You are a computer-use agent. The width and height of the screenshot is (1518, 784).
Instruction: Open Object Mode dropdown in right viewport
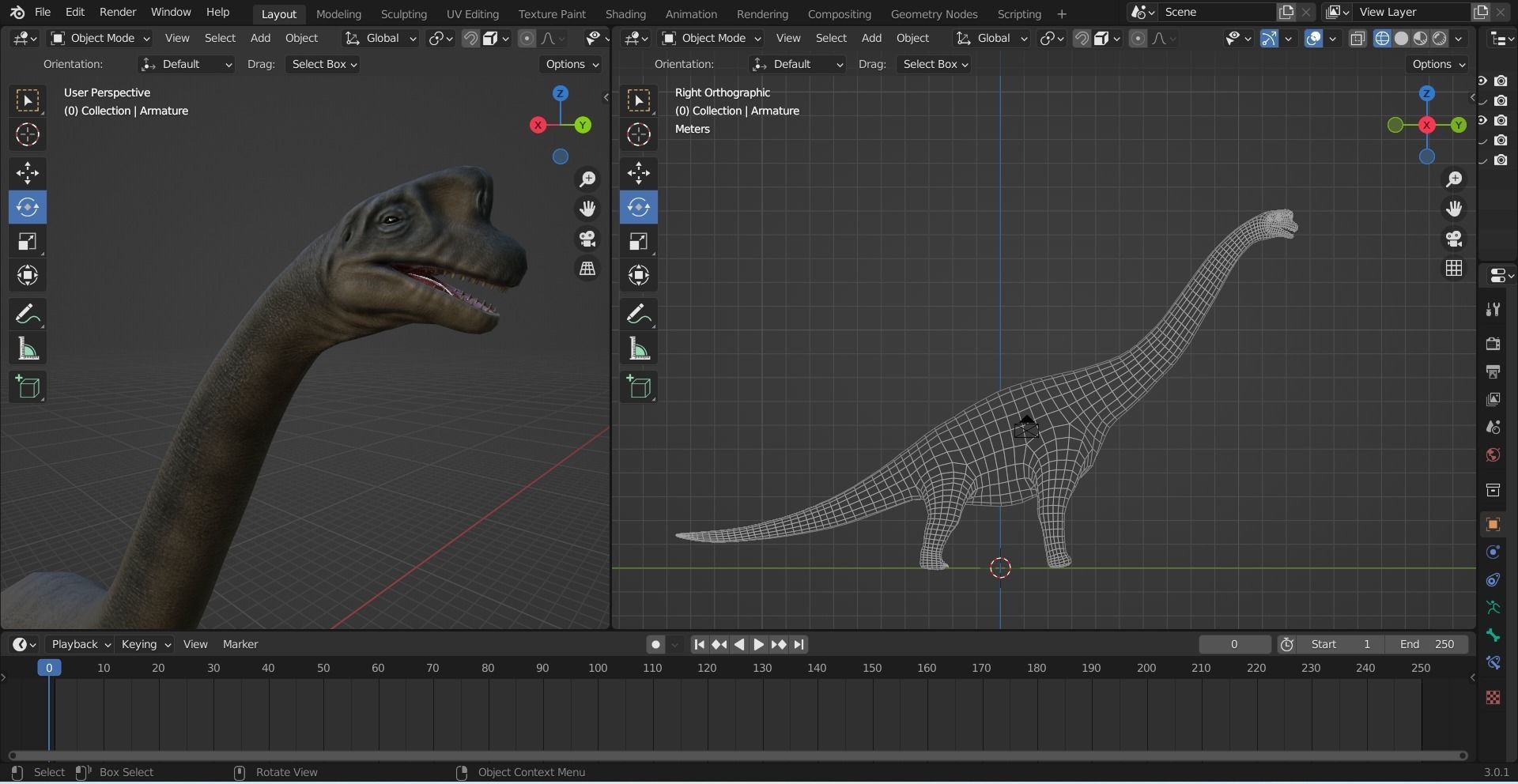pos(711,38)
